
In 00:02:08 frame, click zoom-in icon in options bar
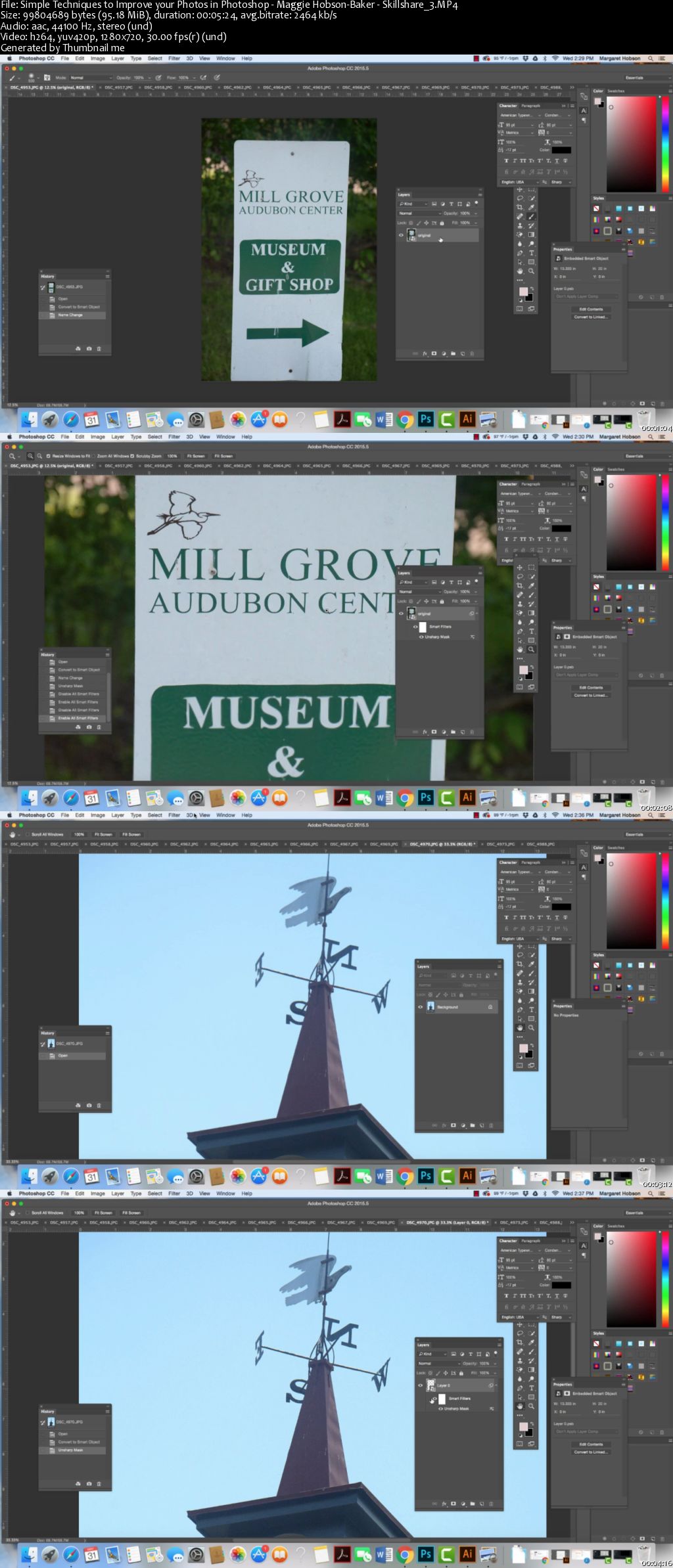30,456
